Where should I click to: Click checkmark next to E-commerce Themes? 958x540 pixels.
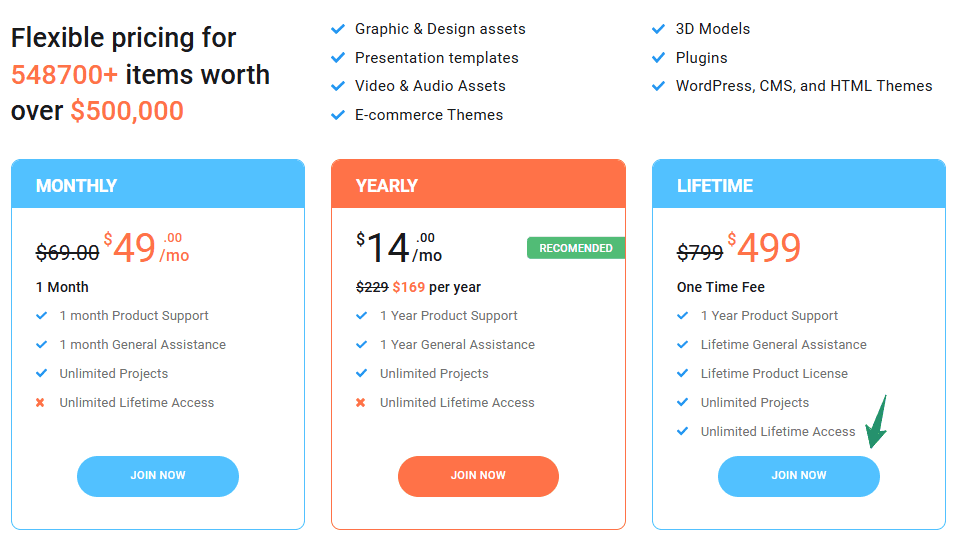[x=338, y=115]
